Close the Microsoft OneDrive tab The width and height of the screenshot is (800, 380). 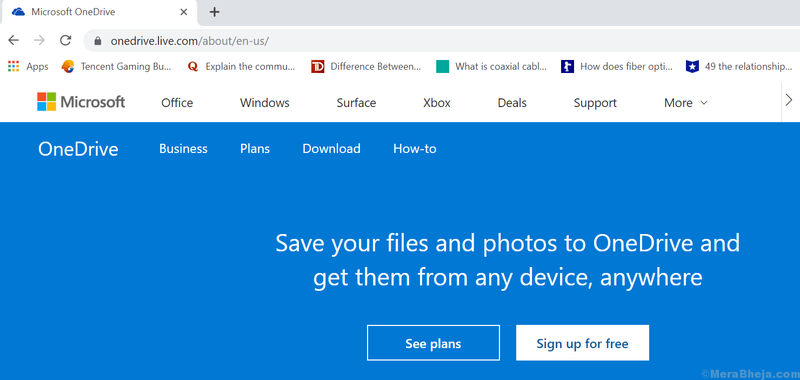184,12
